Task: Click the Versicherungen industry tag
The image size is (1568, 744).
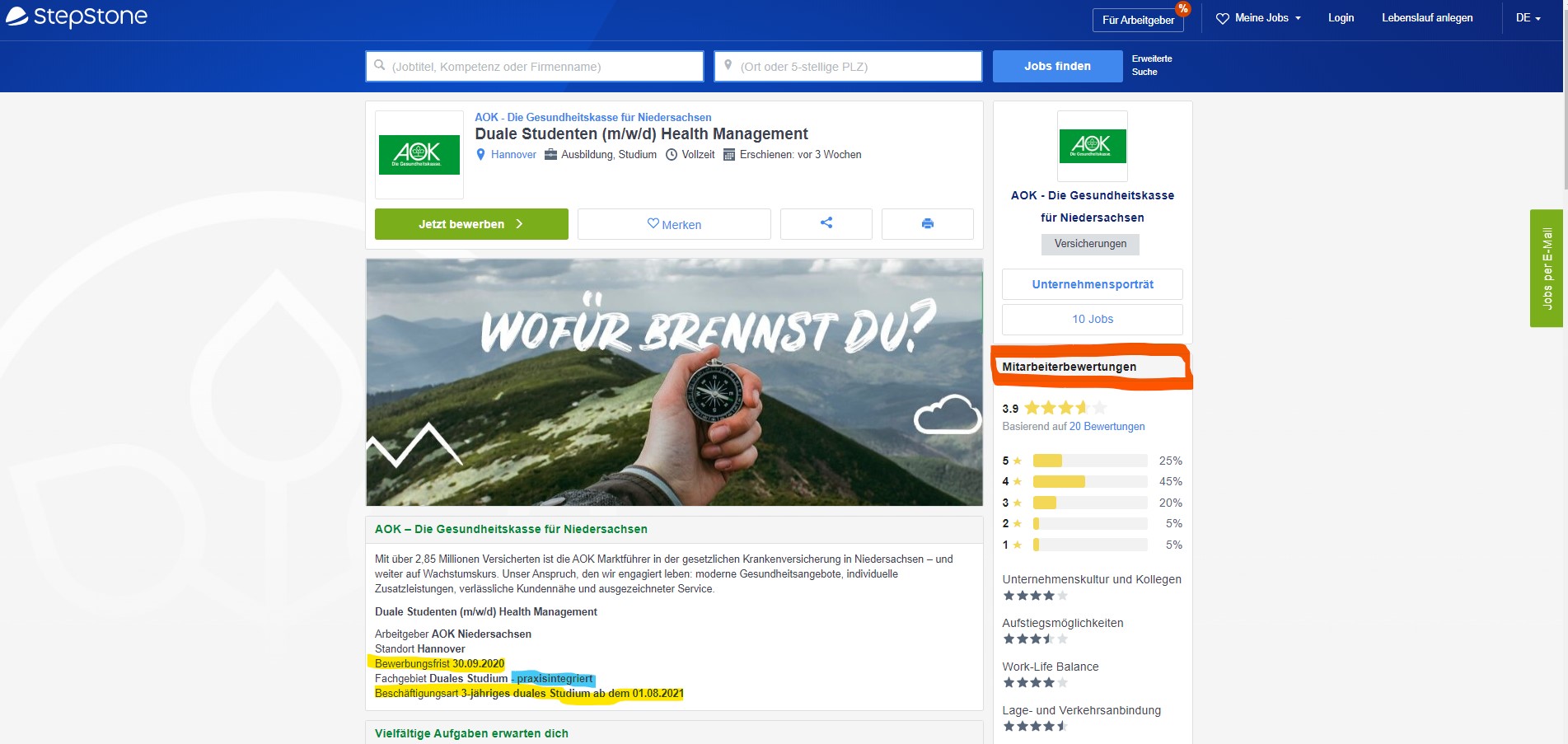Action: (1090, 244)
